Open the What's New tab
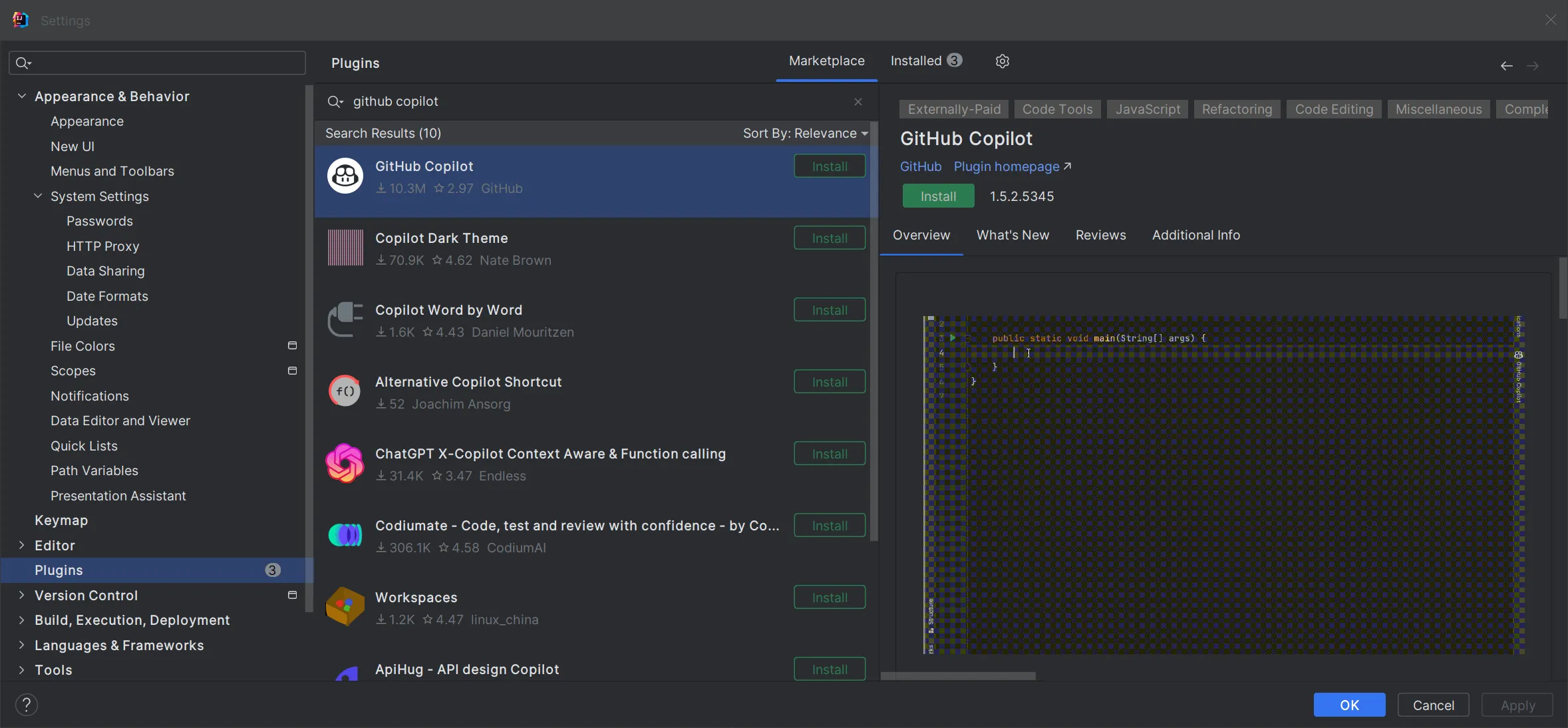Image resolution: width=1568 pixels, height=728 pixels. [1013, 236]
